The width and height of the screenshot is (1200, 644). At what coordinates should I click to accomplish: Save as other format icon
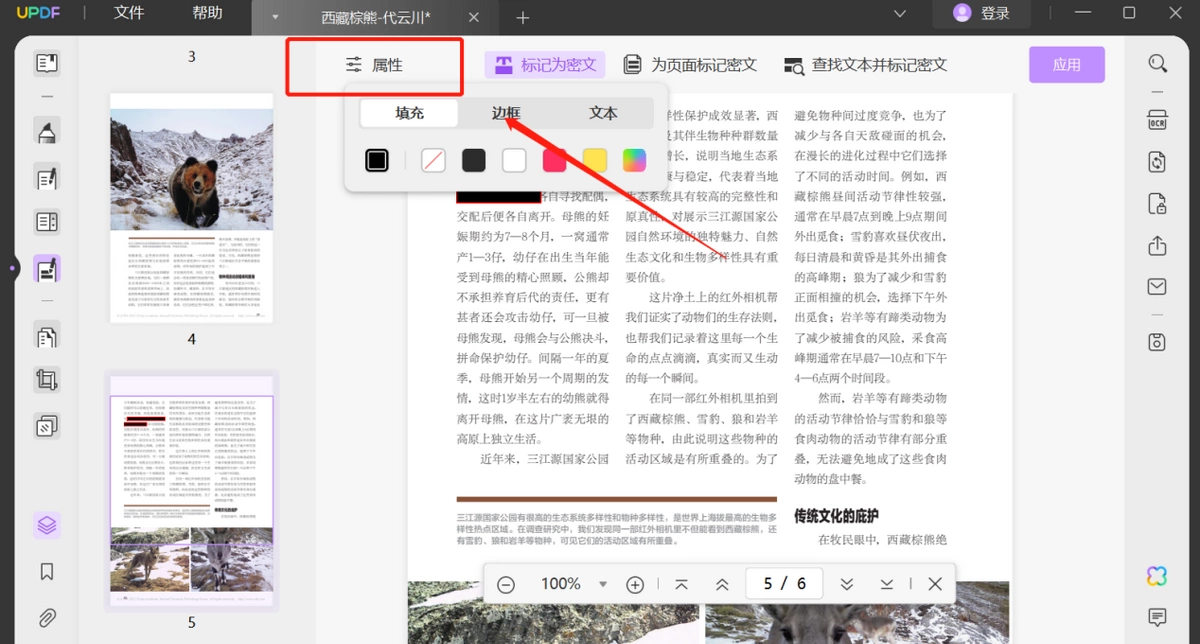(x=1158, y=341)
